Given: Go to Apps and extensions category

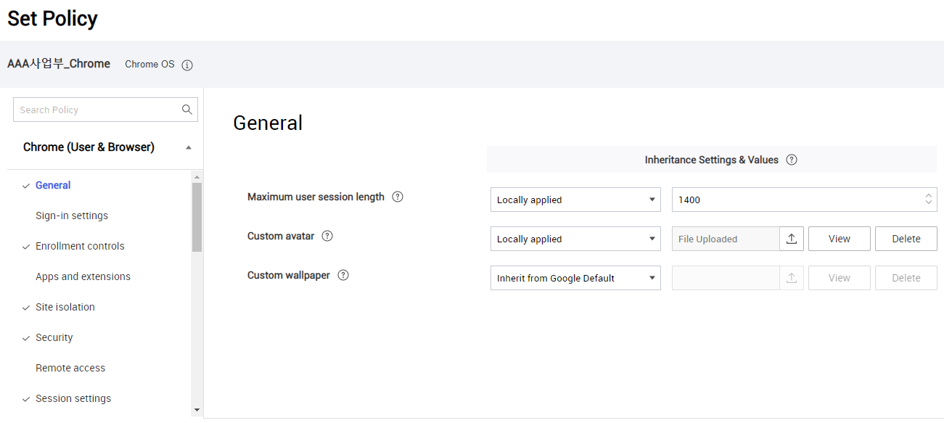Looking at the screenshot, I should (83, 277).
